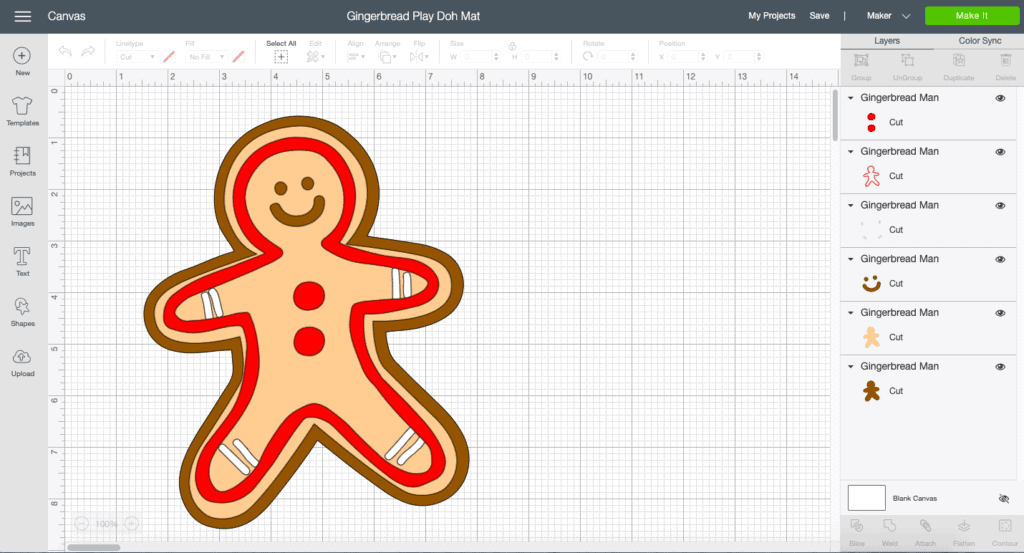Click the Upload cloud icon
The width and height of the screenshot is (1024, 553).
(22, 357)
